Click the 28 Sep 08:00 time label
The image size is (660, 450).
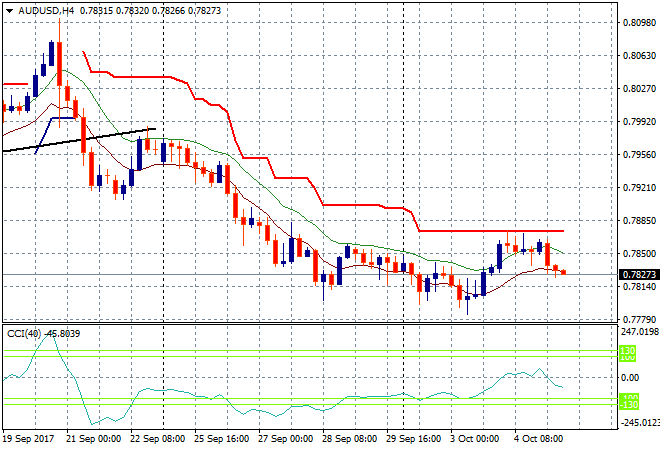[349, 439]
